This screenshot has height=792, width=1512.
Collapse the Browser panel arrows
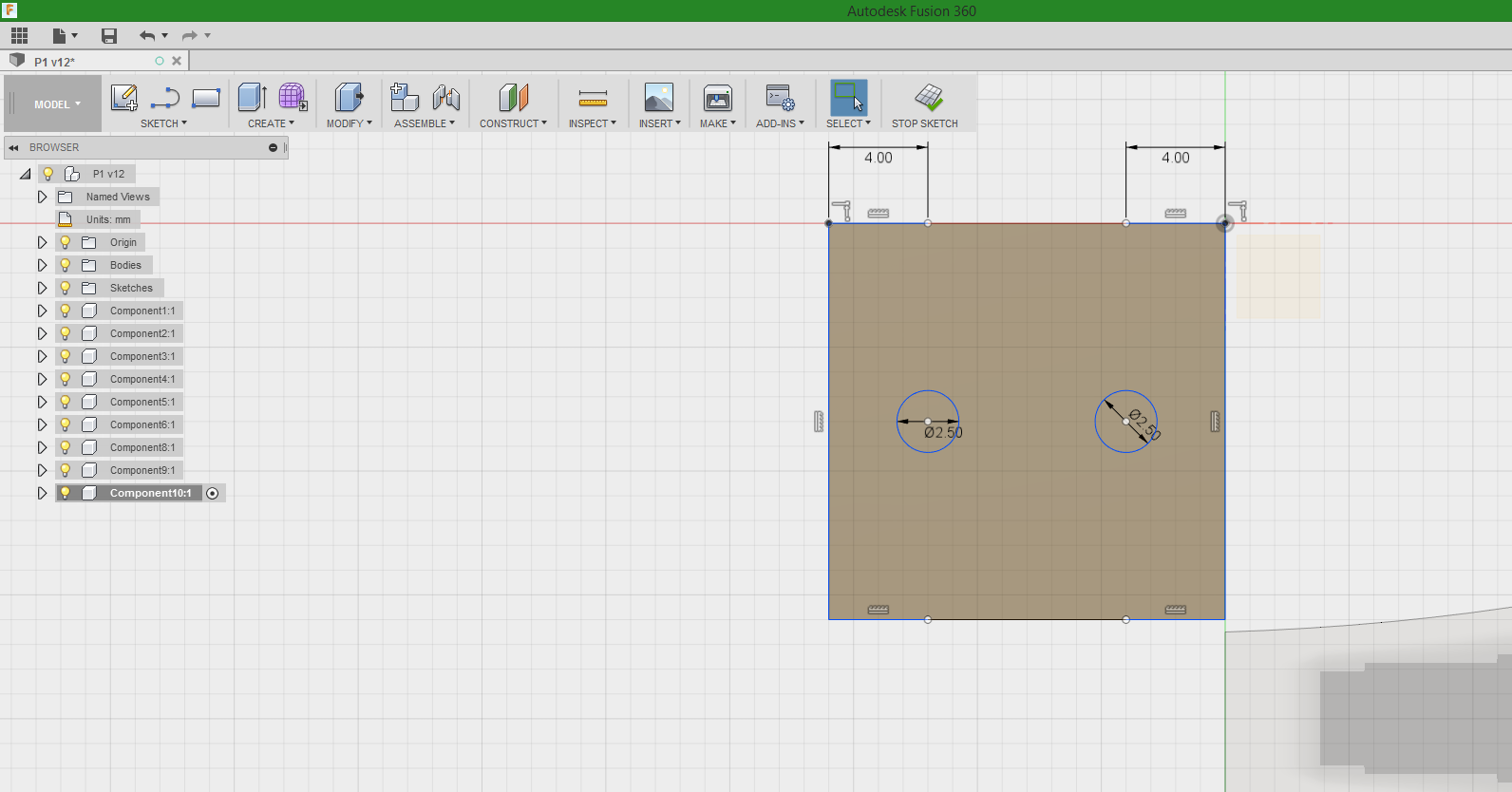point(14,148)
